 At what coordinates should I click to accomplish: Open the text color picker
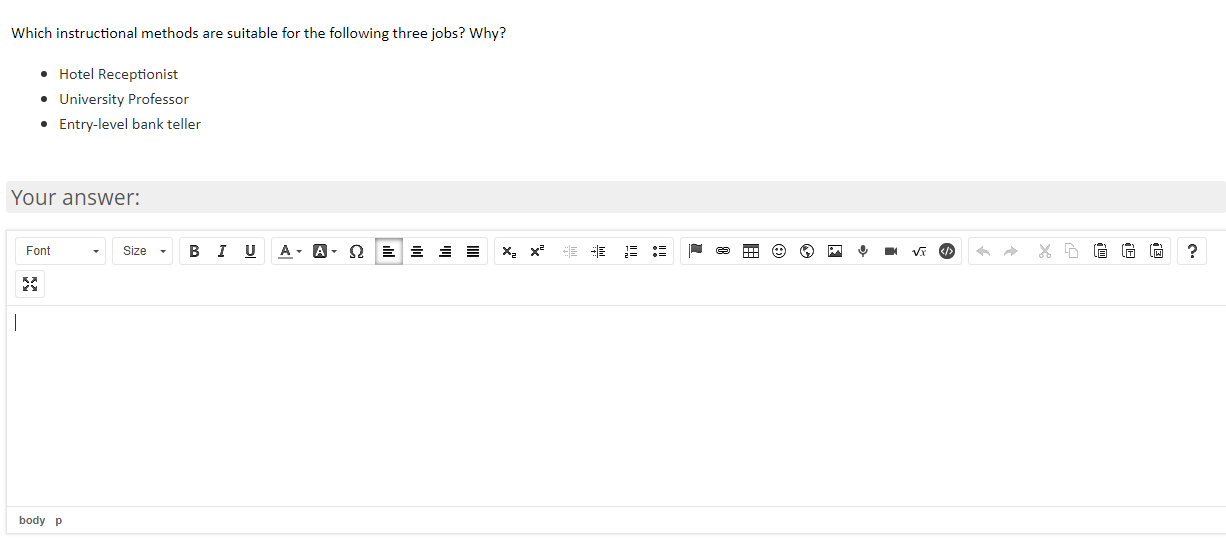click(290, 251)
